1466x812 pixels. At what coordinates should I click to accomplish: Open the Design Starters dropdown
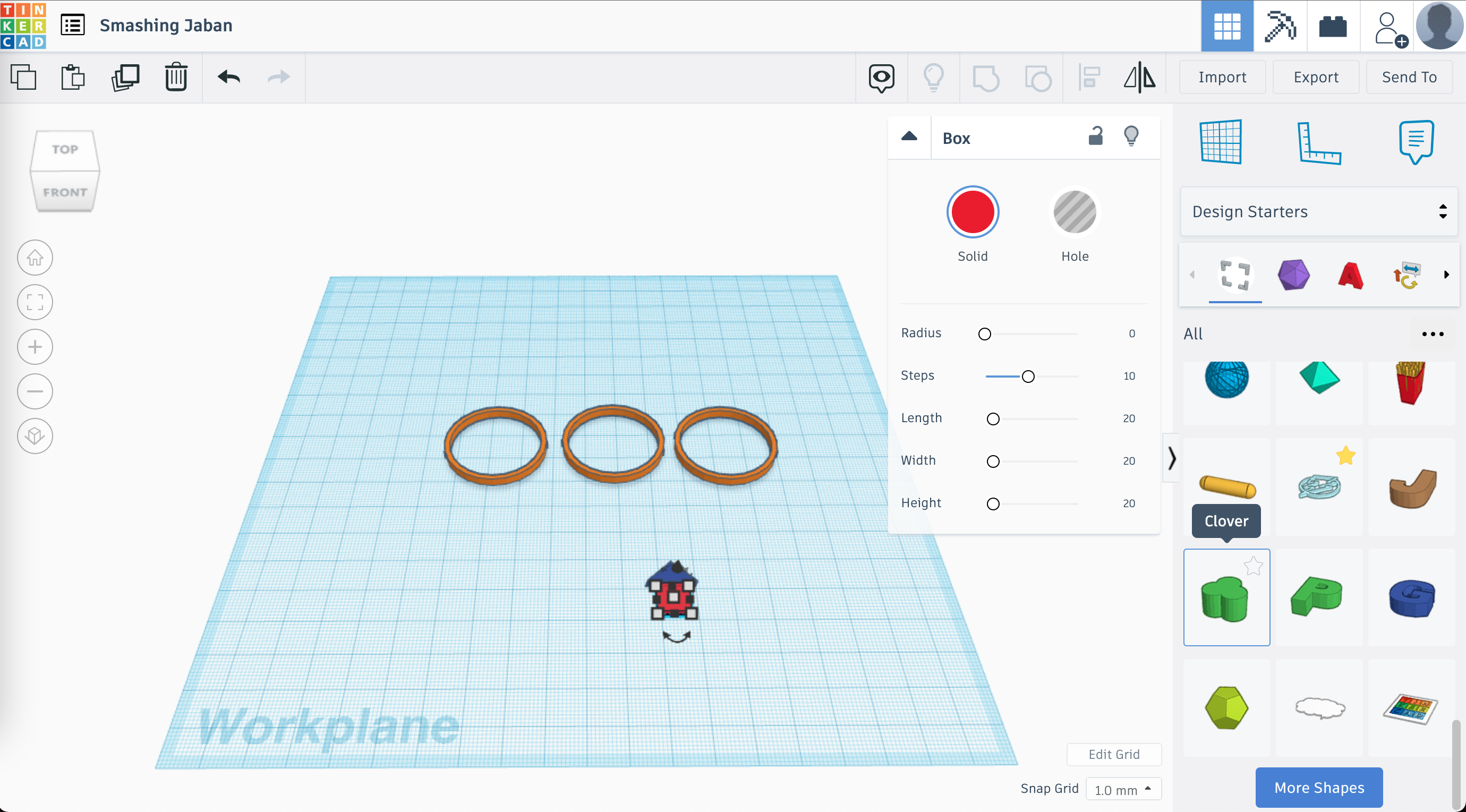(1318, 212)
